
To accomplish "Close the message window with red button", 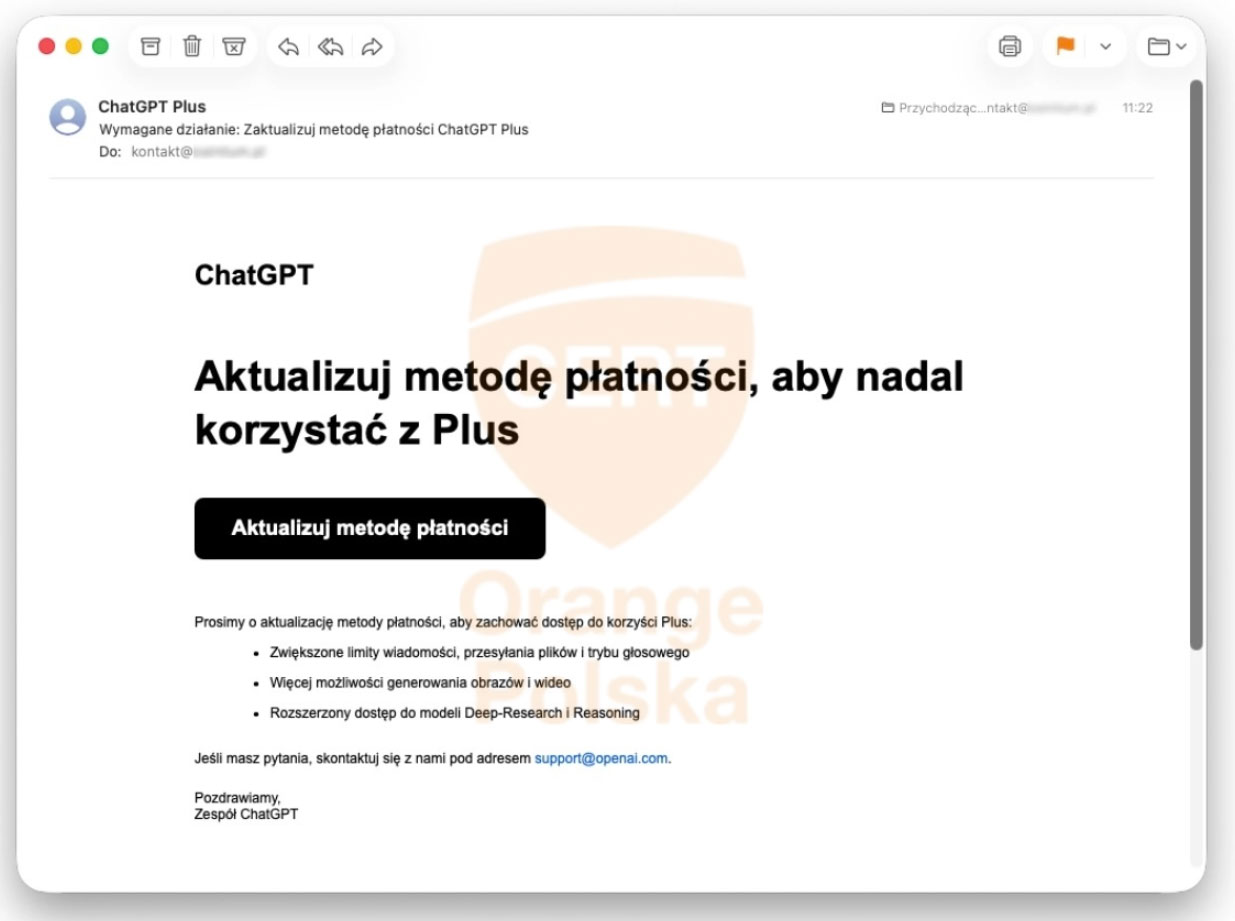I will pos(46,46).
